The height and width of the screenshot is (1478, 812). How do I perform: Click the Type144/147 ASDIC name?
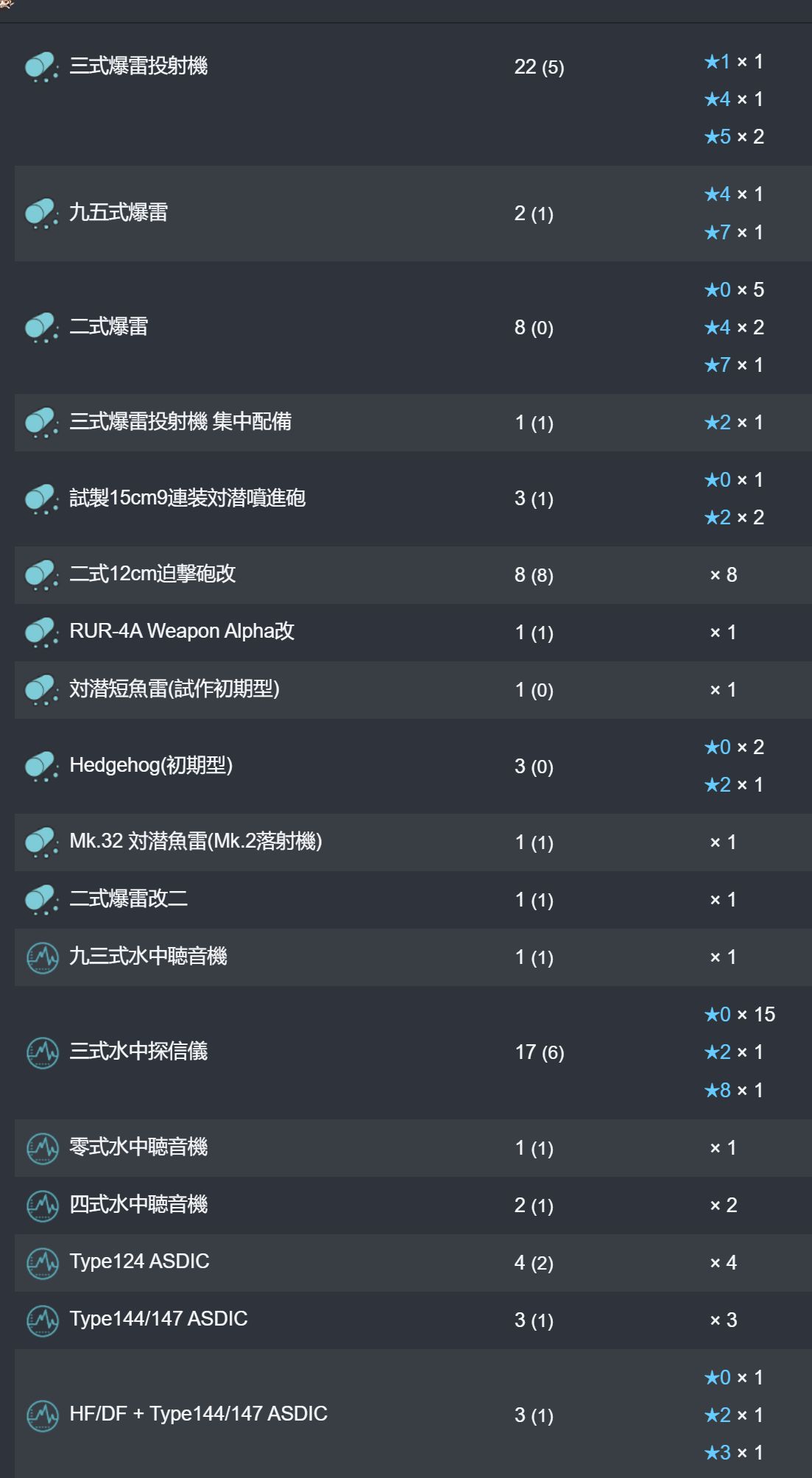(x=158, y=1319)
